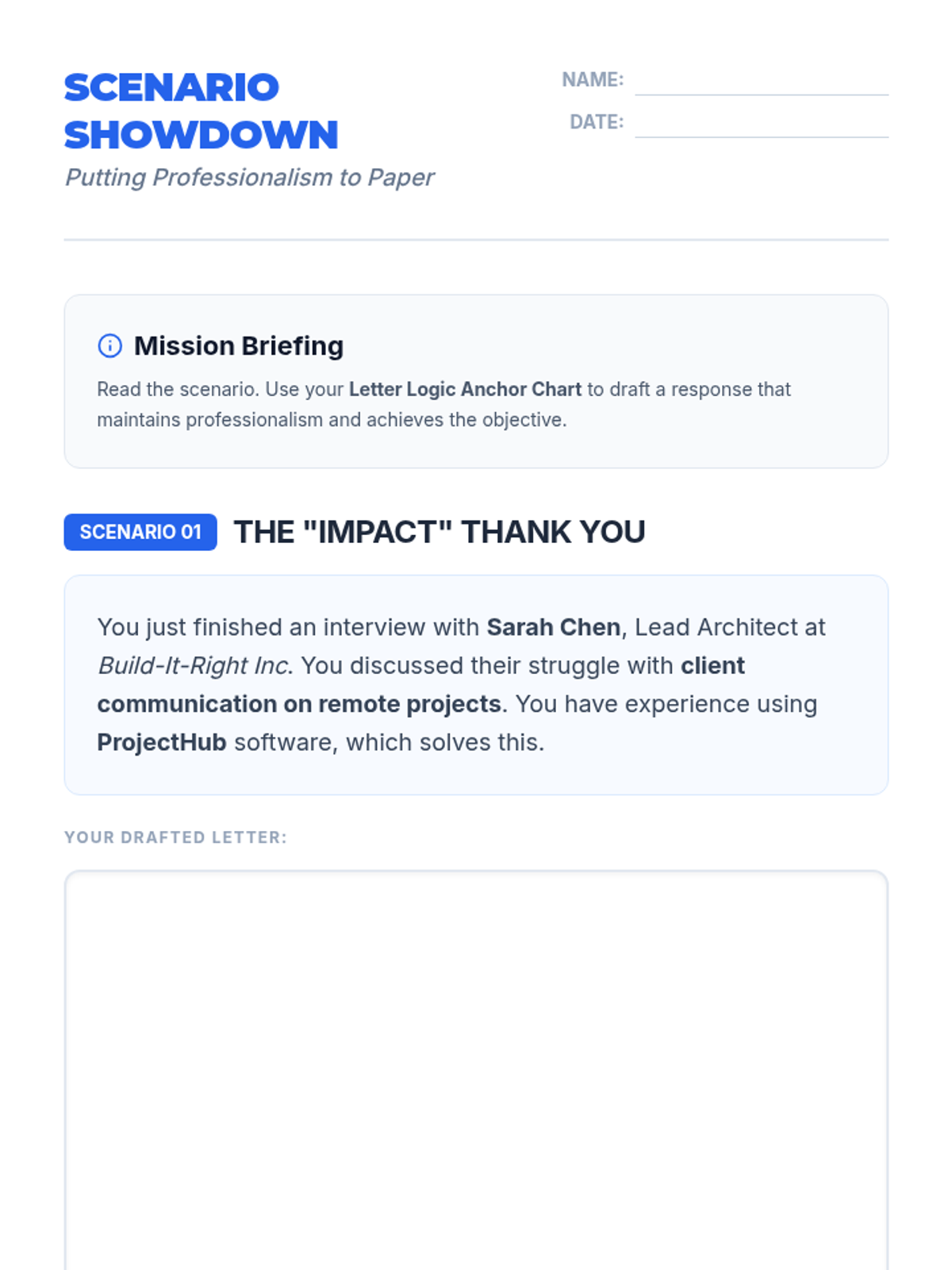Click the DATE: label
952x1270 pixels.
tap(597, 122)
